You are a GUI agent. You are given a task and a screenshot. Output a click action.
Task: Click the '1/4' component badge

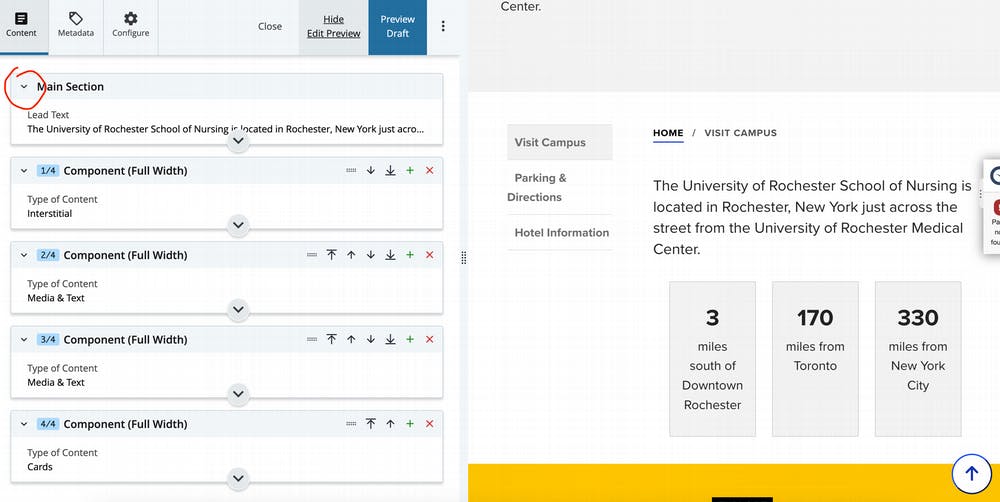tap(48, 170)
